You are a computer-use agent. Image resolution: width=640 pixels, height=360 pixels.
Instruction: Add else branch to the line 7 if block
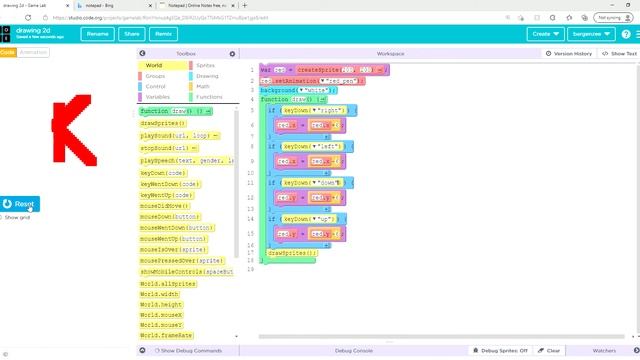click(x=327, y=137)
